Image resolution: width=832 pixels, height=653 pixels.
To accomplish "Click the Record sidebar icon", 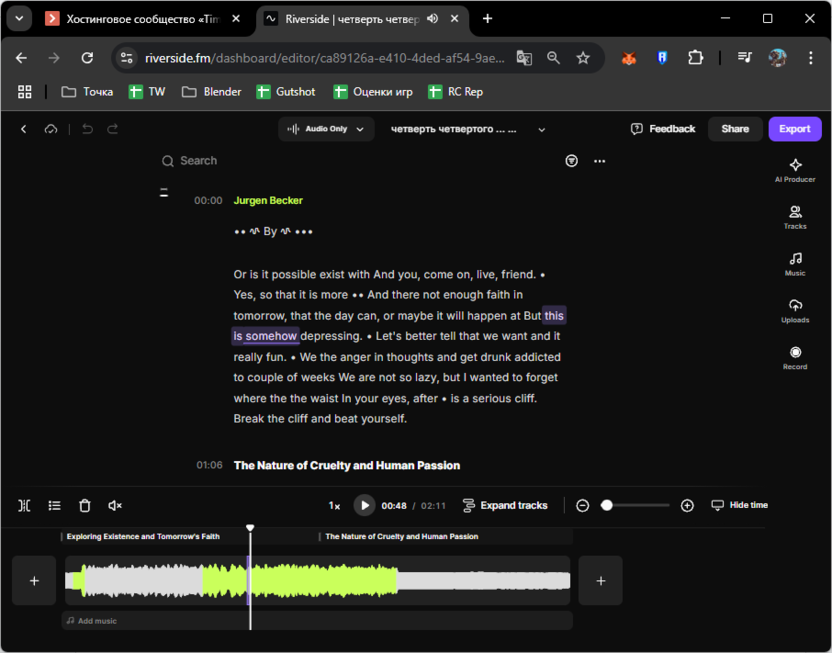I will [795, 357].
